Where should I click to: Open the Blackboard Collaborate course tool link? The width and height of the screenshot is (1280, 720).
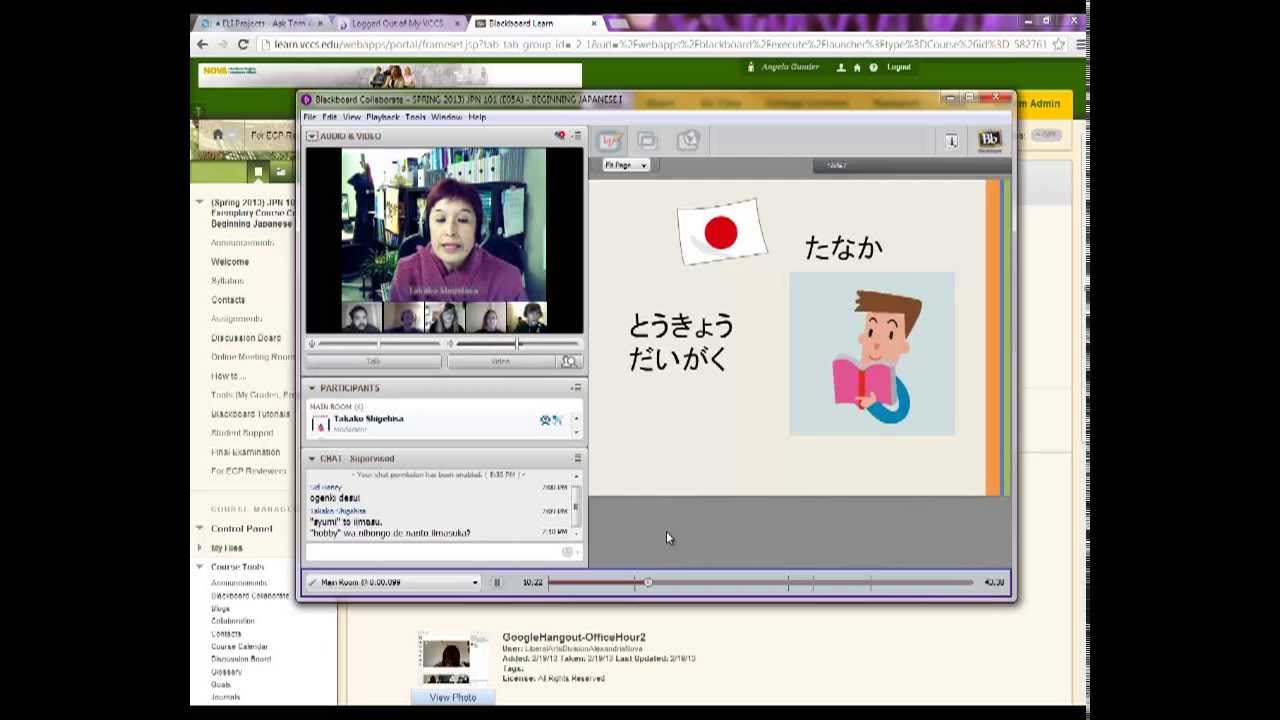pos(250,596)
